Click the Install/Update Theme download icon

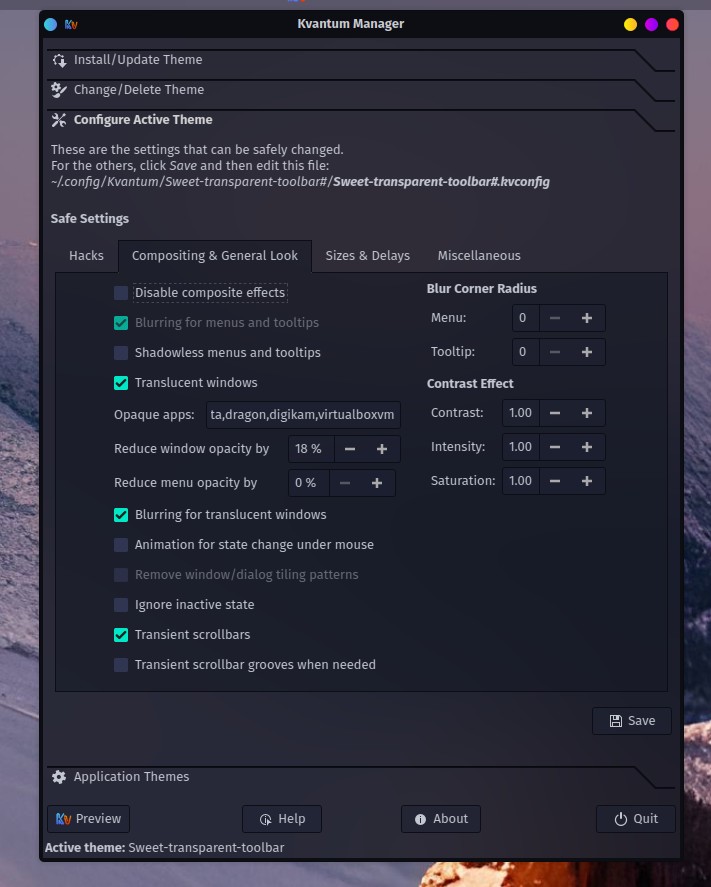[59, 60]
